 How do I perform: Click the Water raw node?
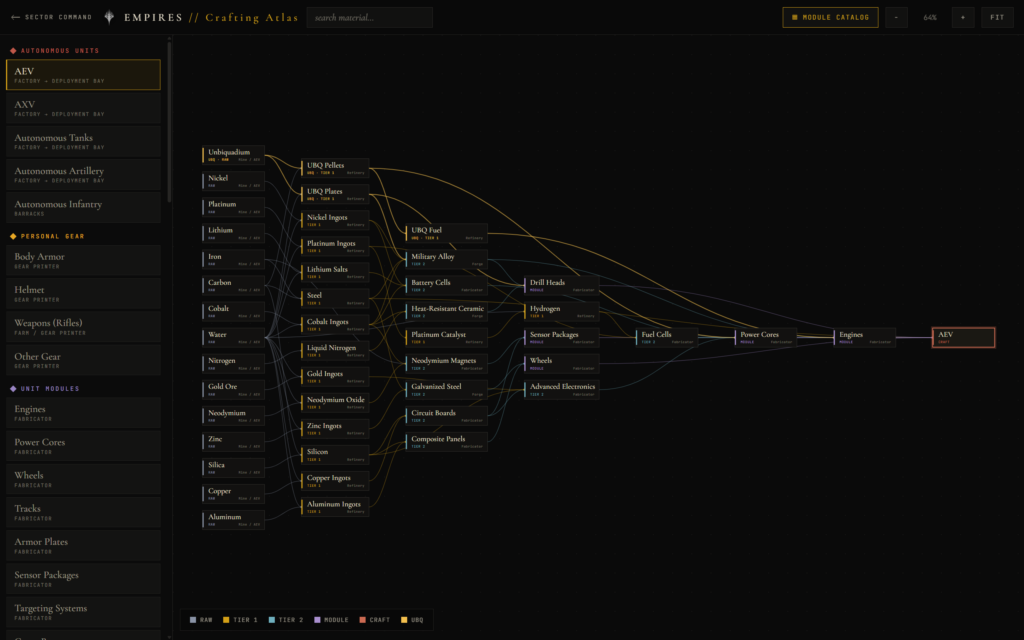(x=233, y=338)
